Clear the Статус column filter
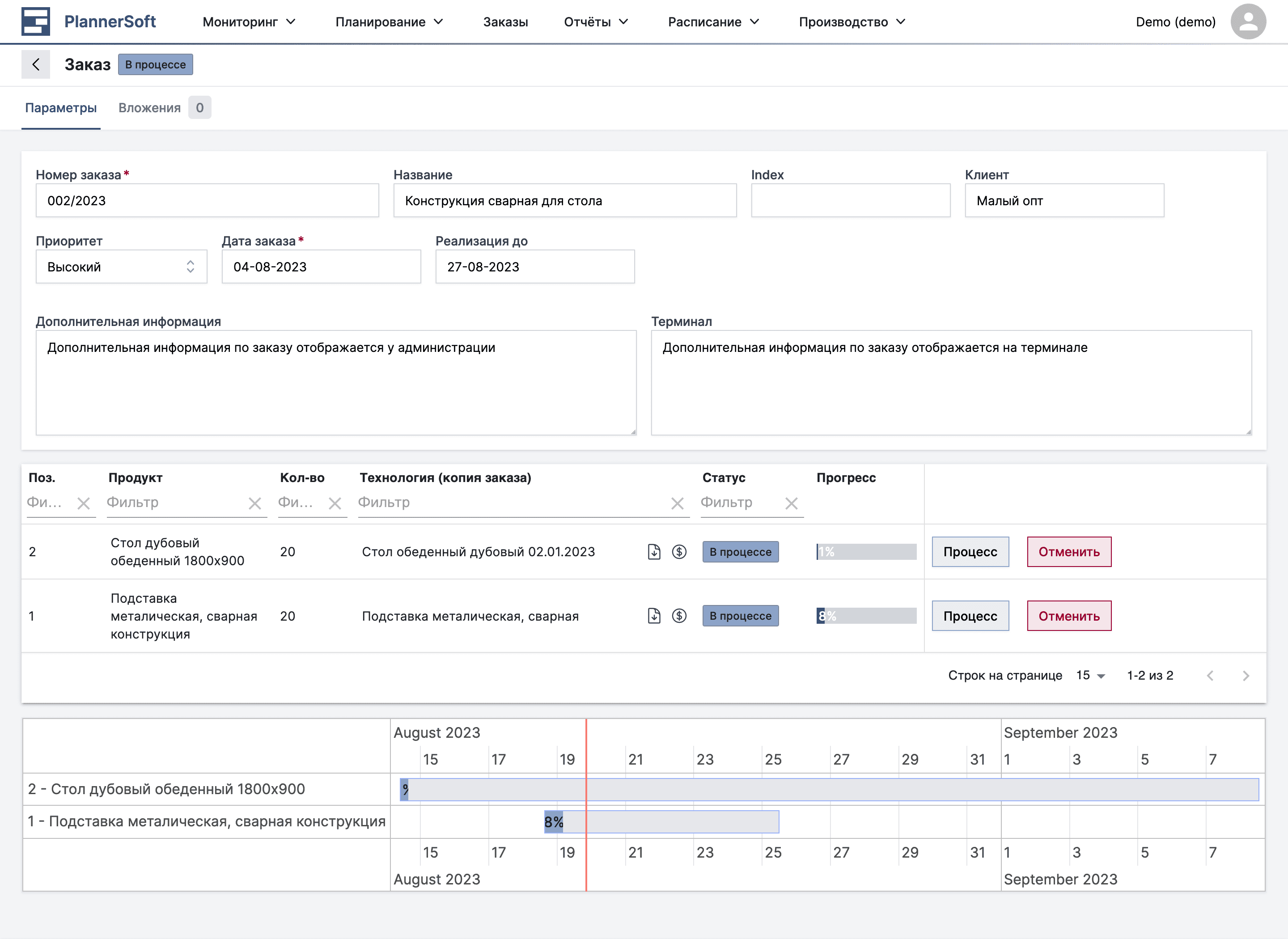Screen dimensions: 1288x939 point(792,503)
